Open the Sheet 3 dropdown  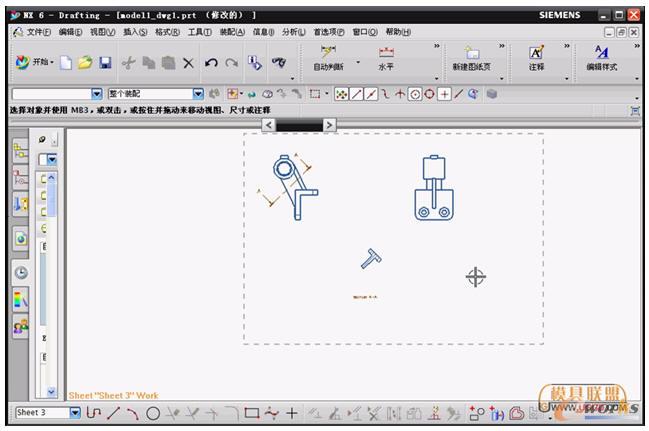(75, 412)
